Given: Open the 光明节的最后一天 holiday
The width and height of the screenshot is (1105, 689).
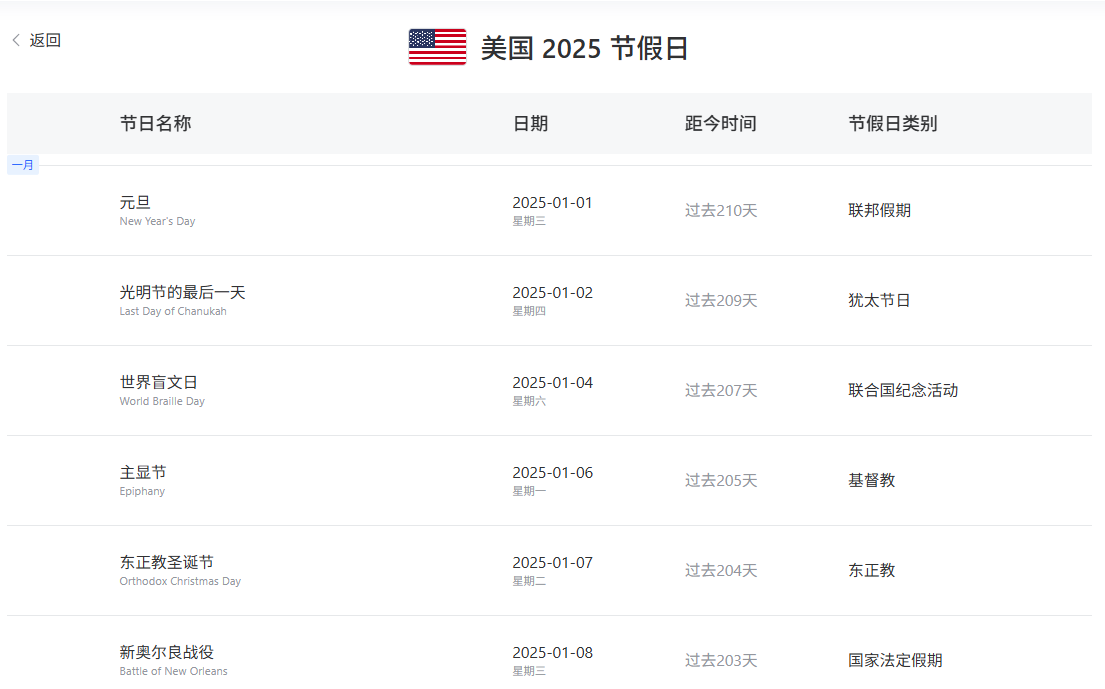Looking at the screenshot, I should (183, 292).
